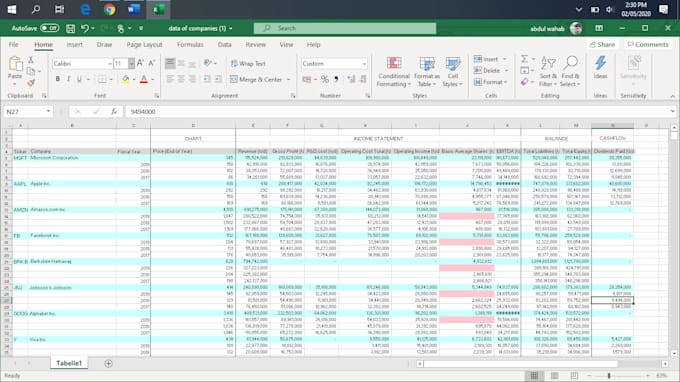The height and width of the screenshot is (382, 680).
Task: Open Google Chrome from the taskbar
Action: coord(110,10)
